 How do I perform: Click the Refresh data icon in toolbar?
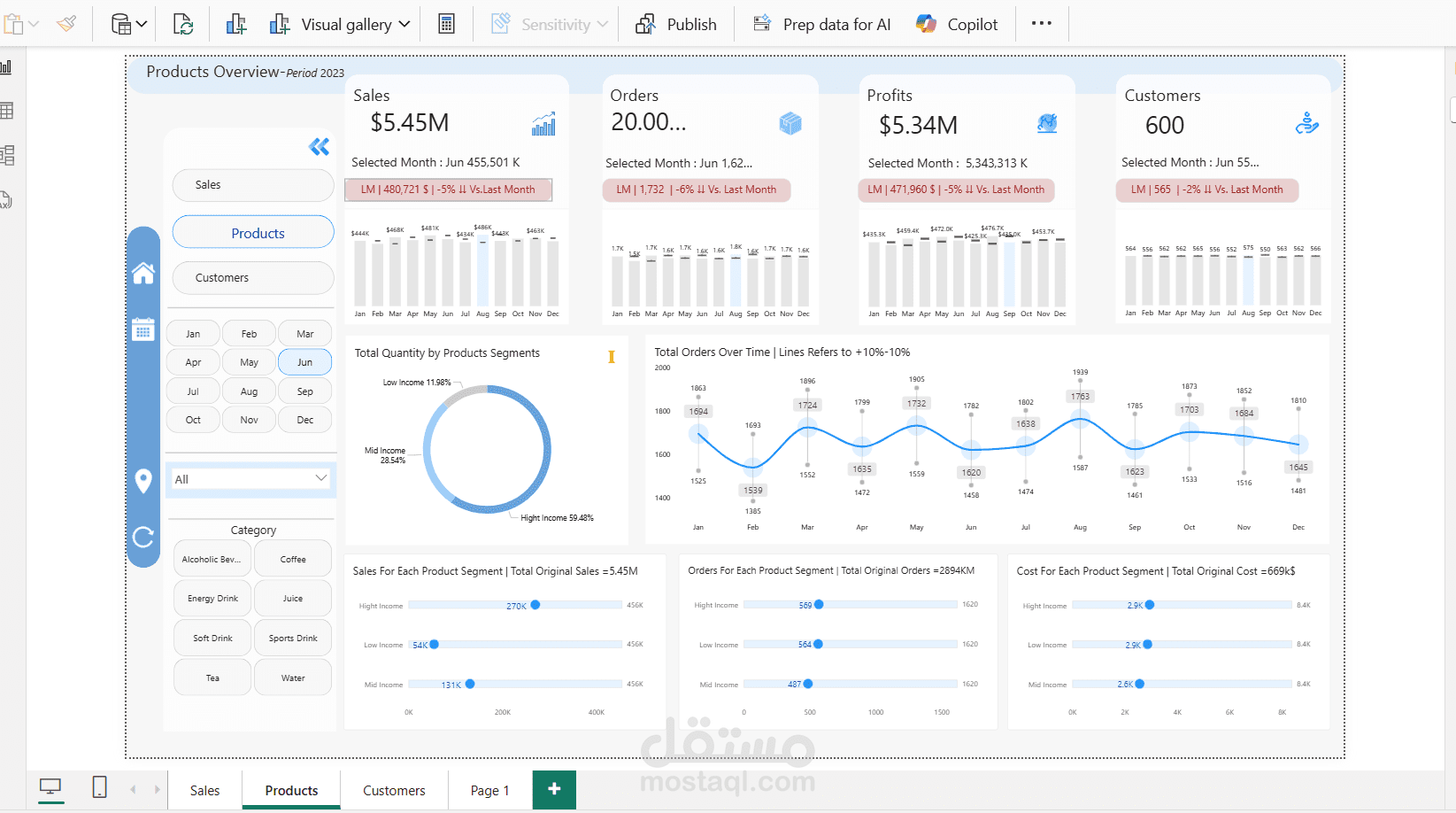183,23
